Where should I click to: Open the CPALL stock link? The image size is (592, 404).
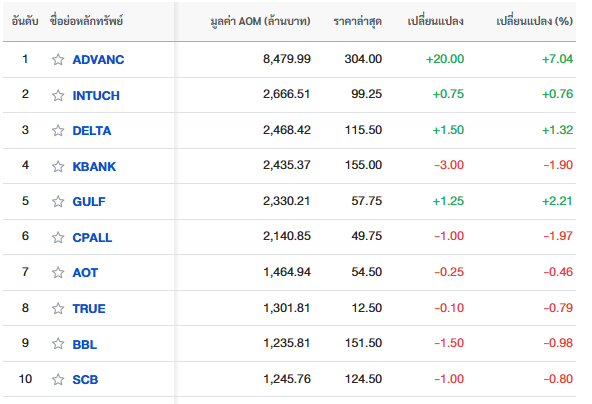point(92,237)
